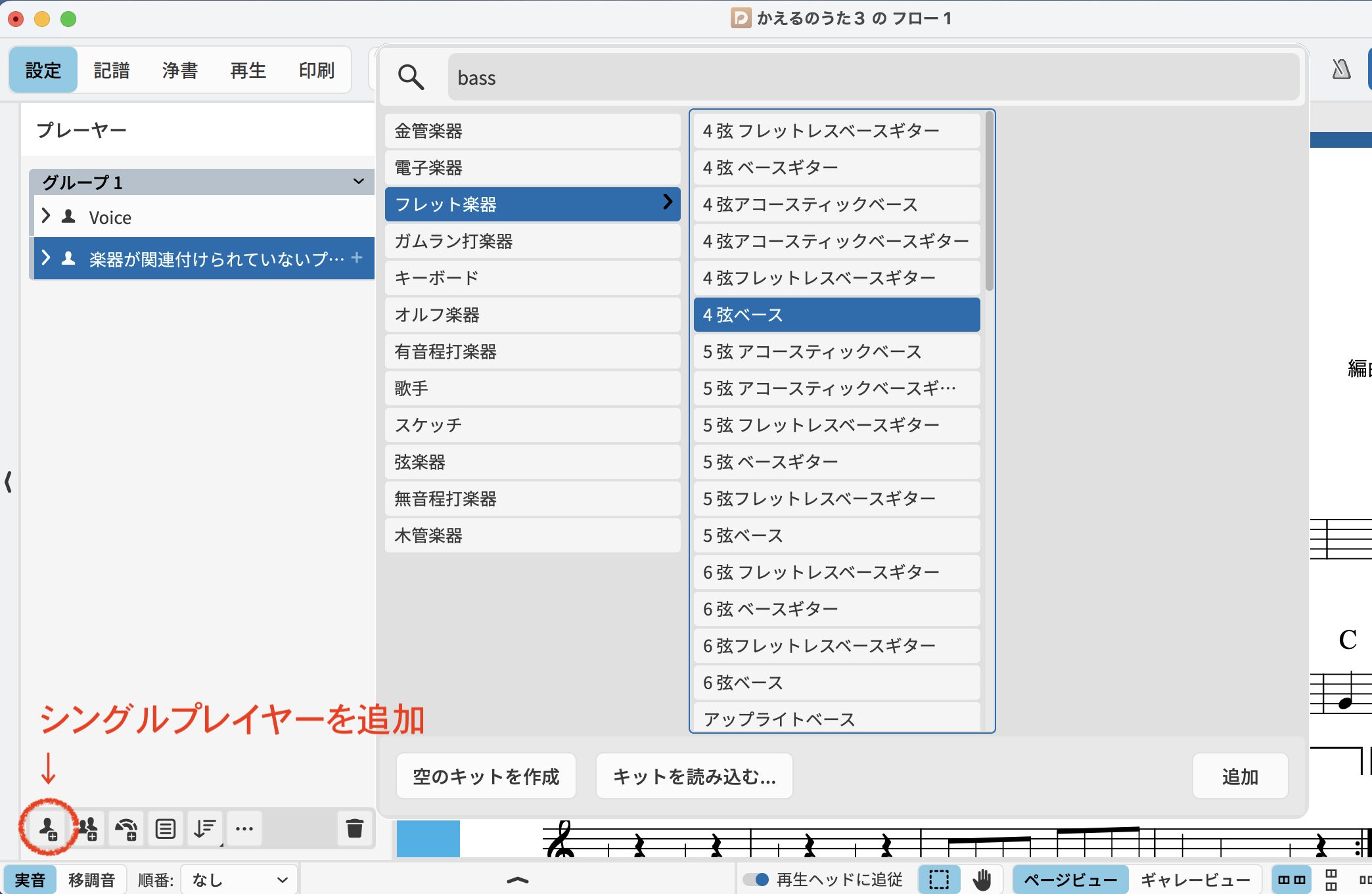Open the 順番 order dropdown
The height and width of the screenshot is (894, 1372).
239,880
